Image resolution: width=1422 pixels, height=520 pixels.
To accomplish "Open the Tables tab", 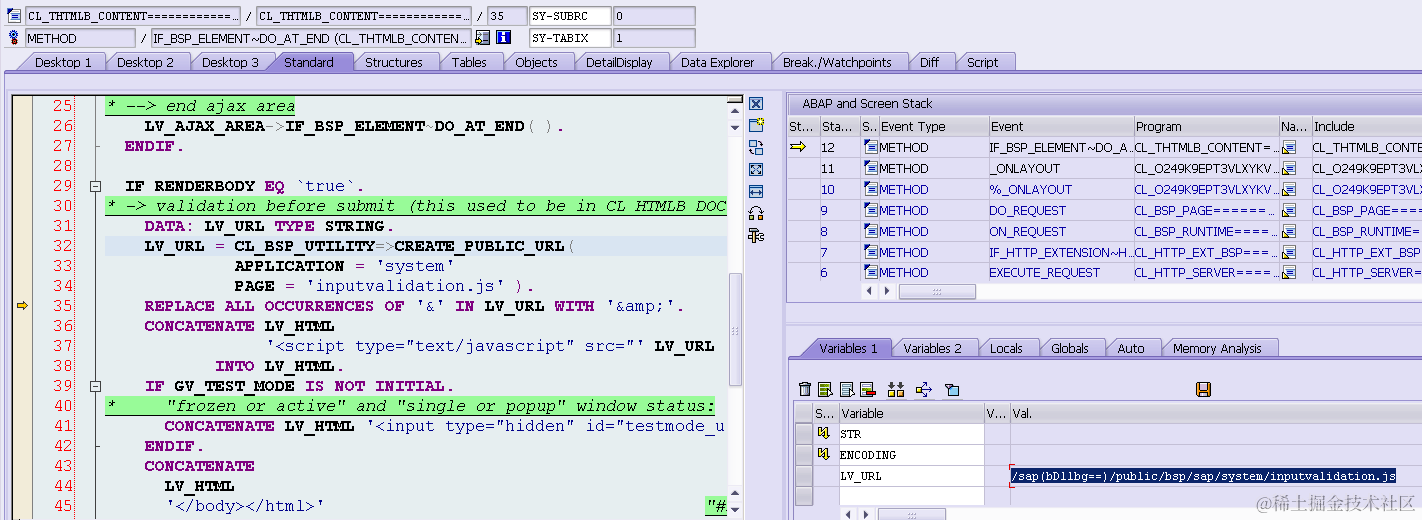I will coord(469,62).
